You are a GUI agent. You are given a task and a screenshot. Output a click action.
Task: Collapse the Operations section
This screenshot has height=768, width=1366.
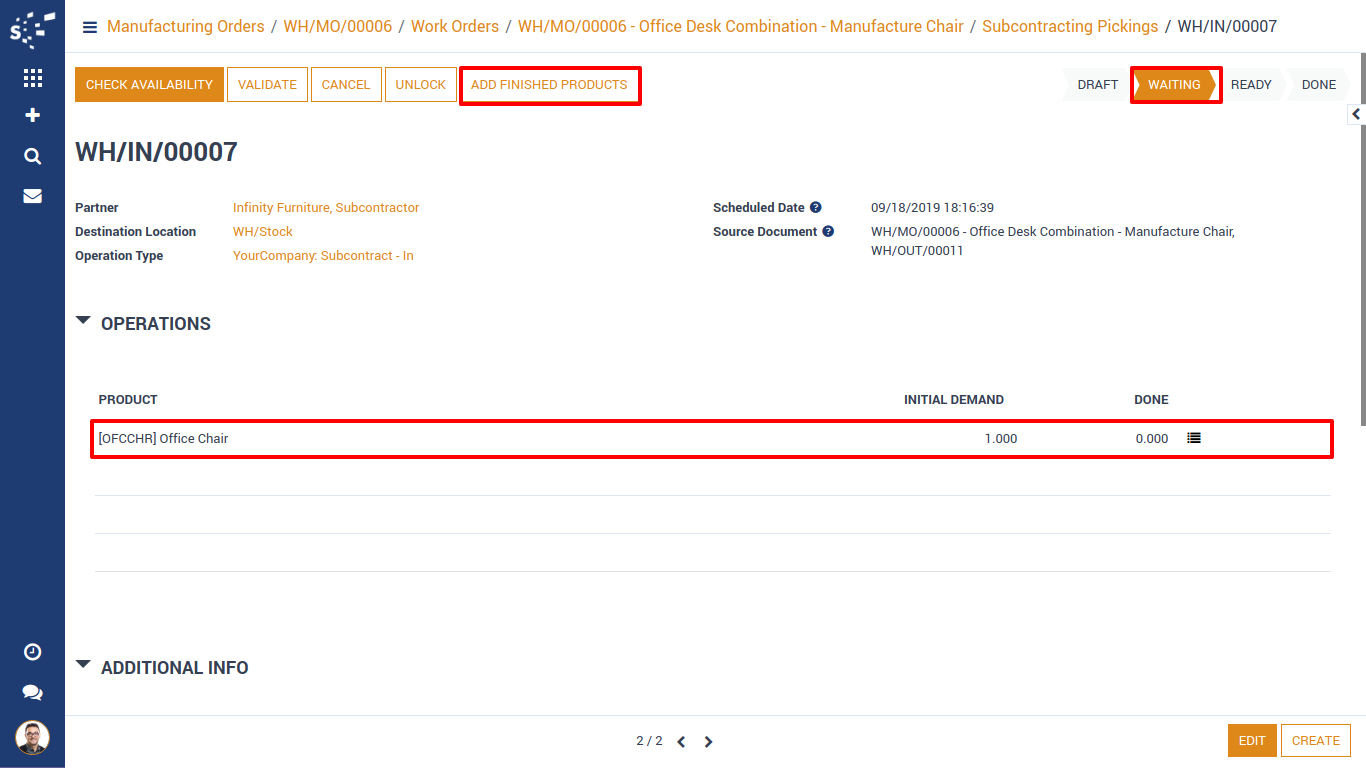coord(83,321)
